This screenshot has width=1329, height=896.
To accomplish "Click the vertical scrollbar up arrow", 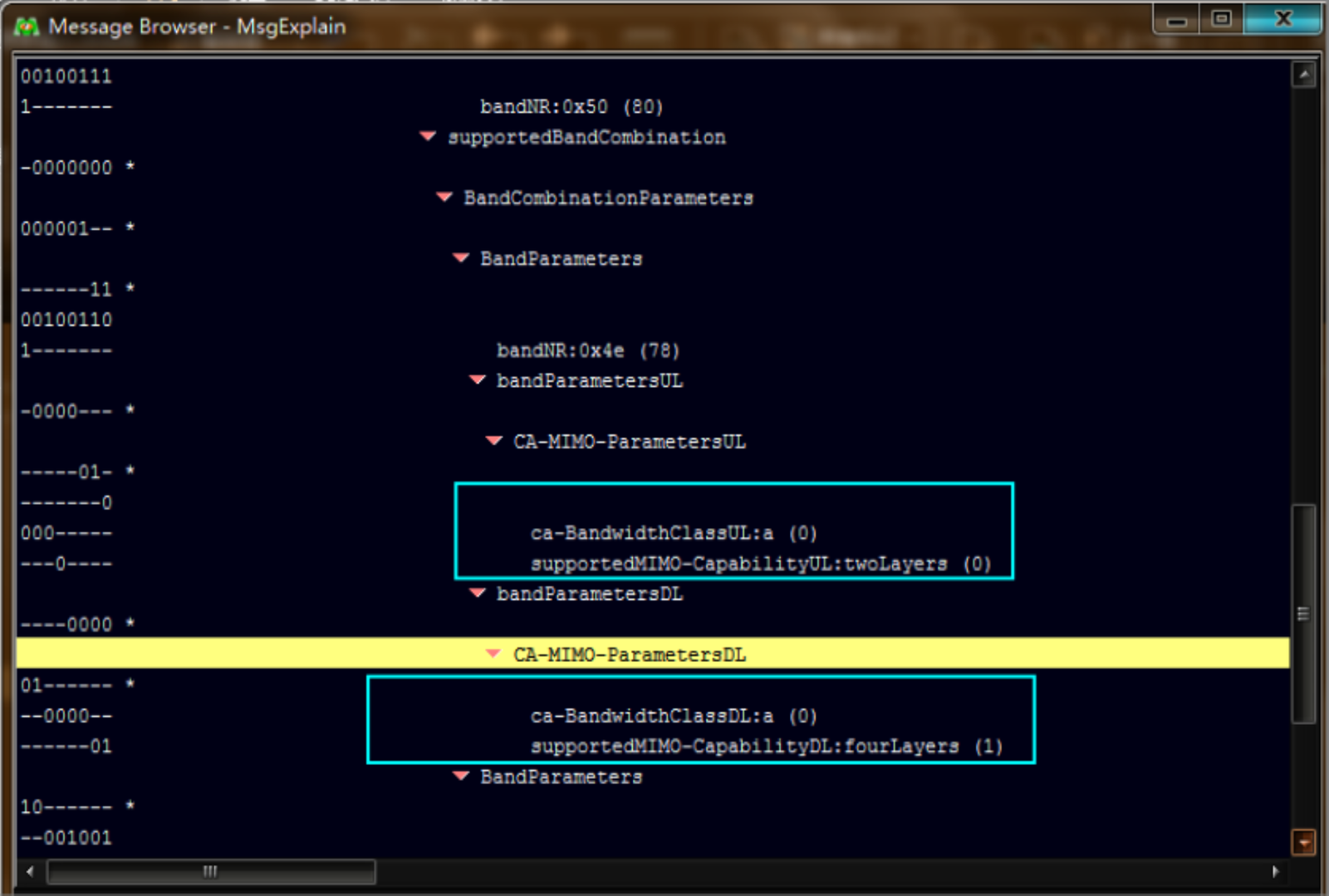I will (1303, 76).
